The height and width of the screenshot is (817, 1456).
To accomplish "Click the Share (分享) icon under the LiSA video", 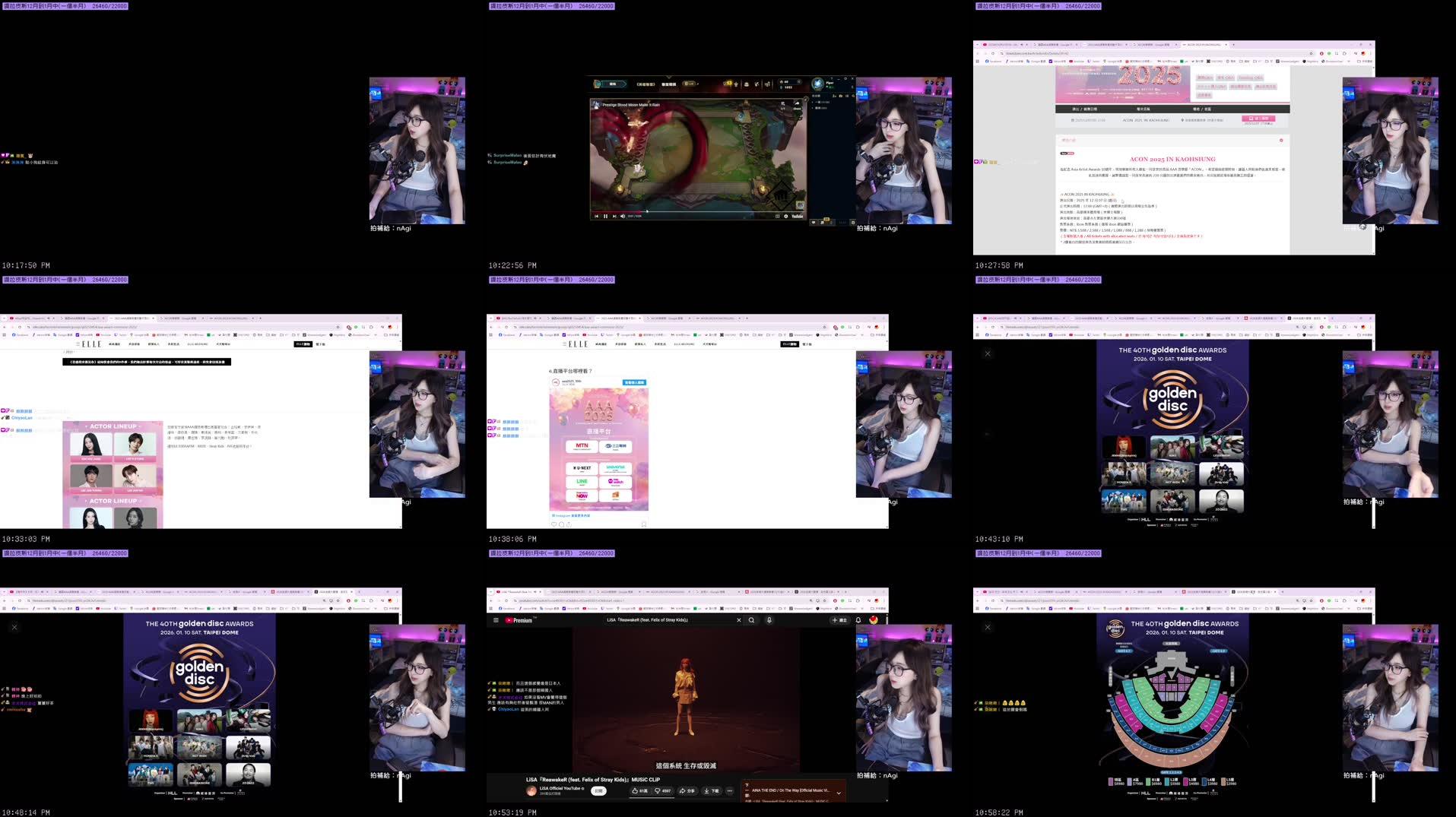I will click(683, 791).
